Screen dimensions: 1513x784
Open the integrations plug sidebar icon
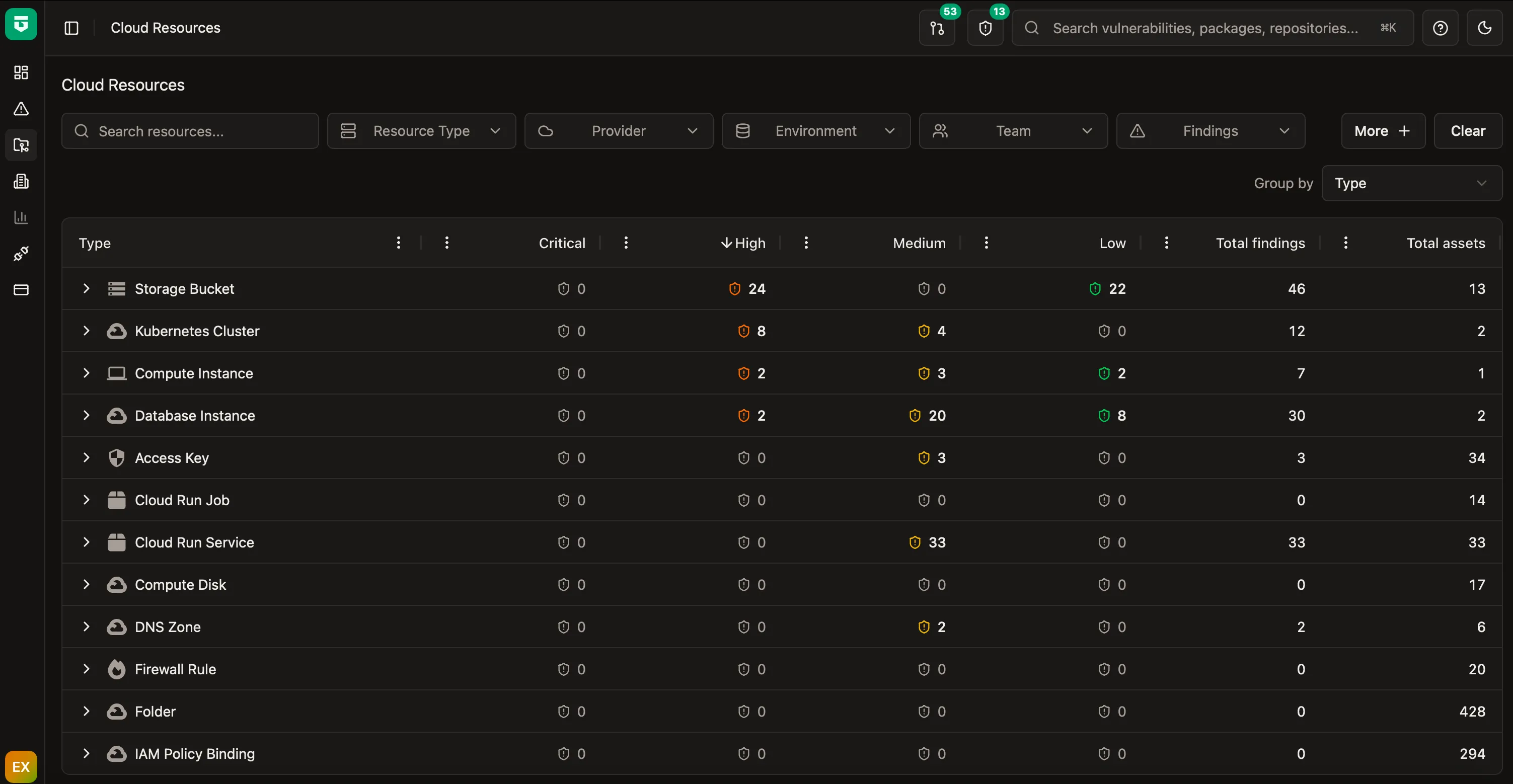[21, 254]
